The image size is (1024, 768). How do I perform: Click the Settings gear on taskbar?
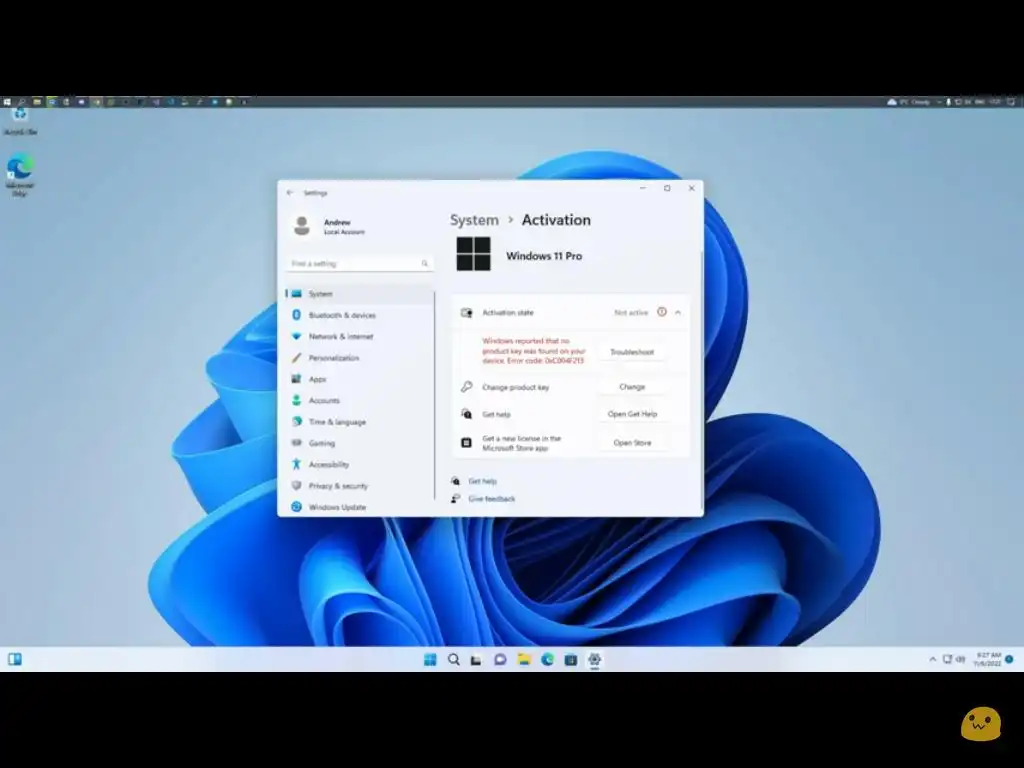click(x=594, y=660)
